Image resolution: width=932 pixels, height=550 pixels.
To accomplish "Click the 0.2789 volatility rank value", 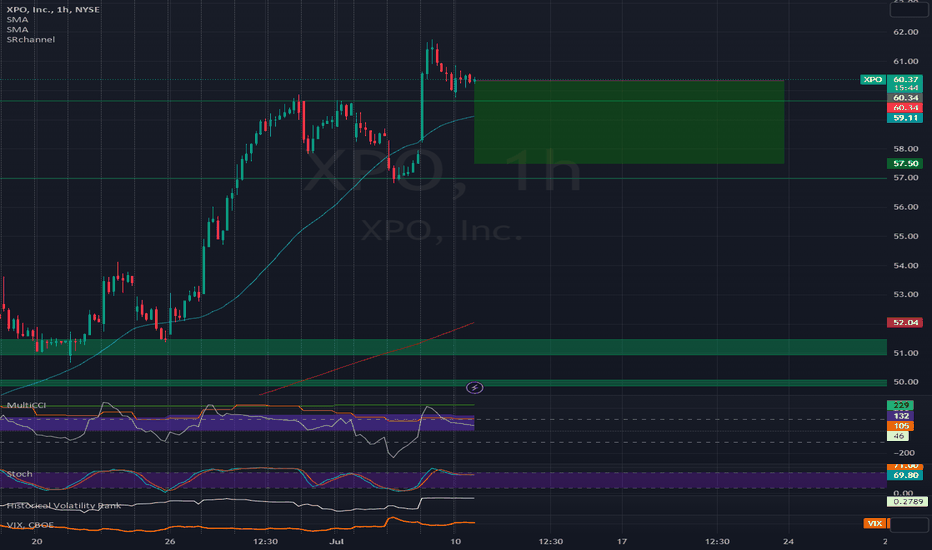I will (907, 501).
